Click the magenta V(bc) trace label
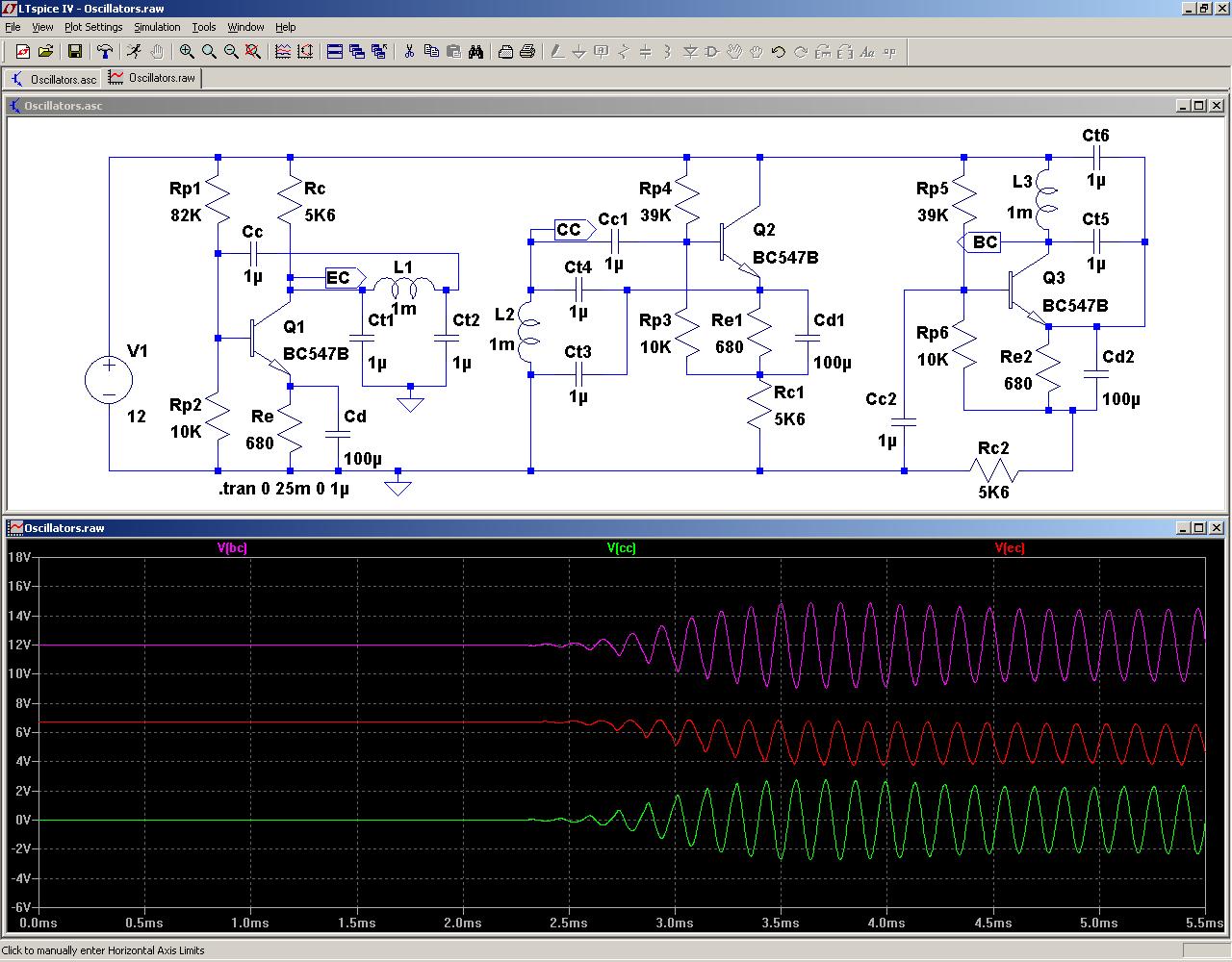1232x962 pixels. [232, 548]
